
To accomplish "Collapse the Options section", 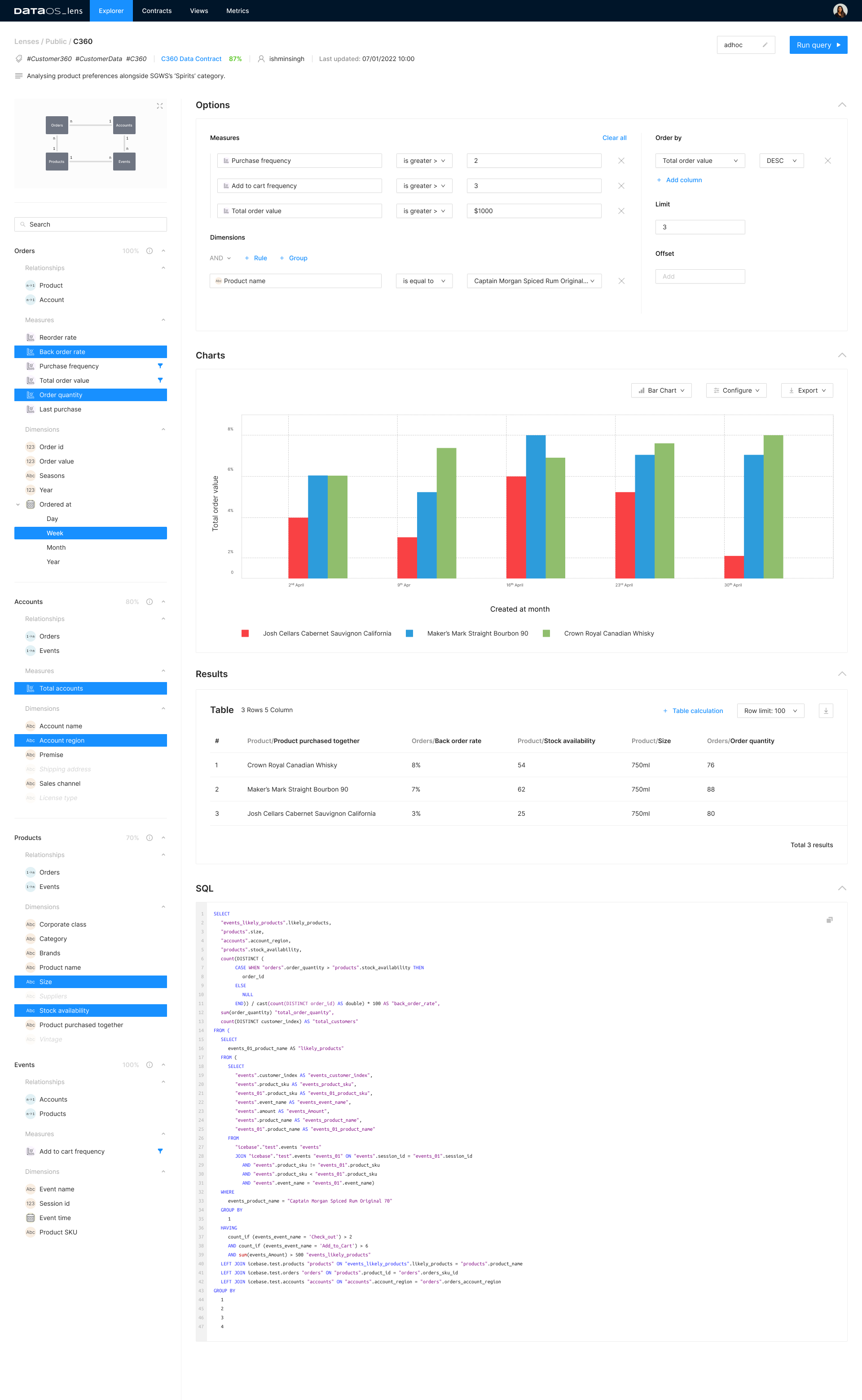I will tap(842, 105).
